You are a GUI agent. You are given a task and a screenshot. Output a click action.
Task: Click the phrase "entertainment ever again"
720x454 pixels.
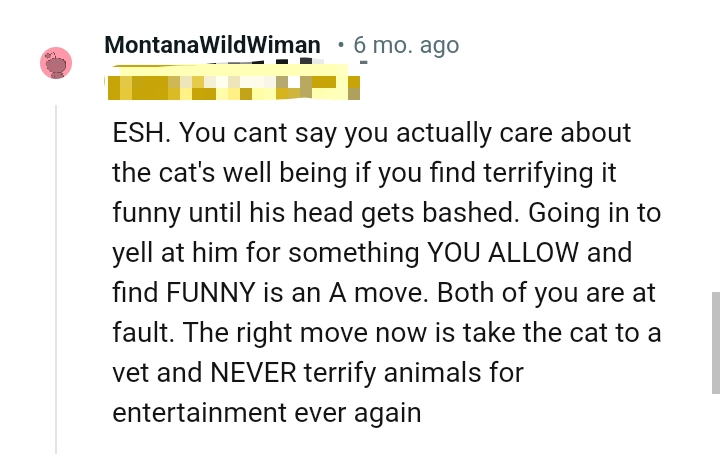coord(266,413)
